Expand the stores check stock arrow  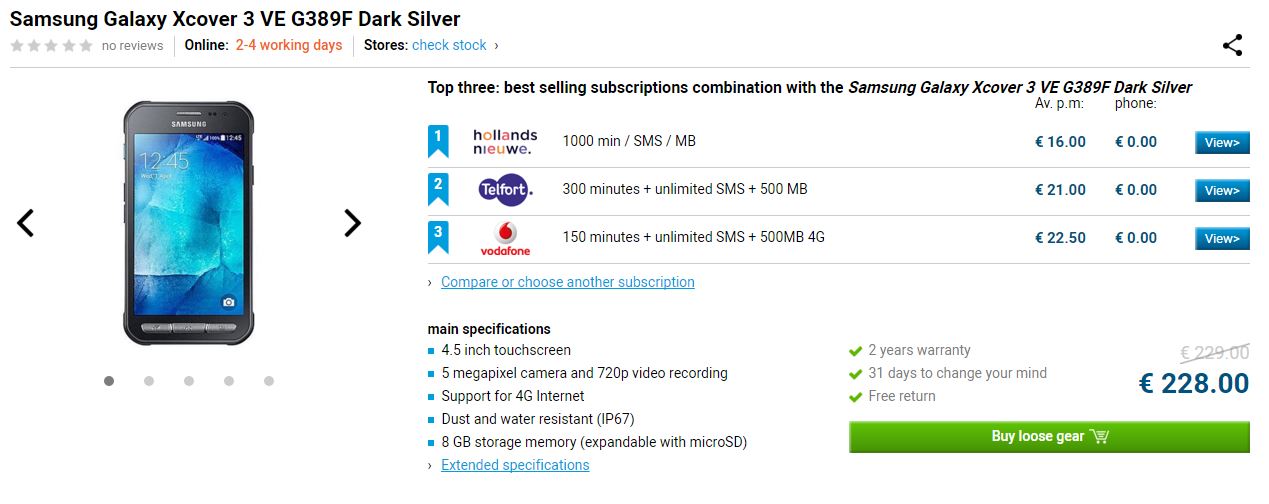[x=496, y=46]
